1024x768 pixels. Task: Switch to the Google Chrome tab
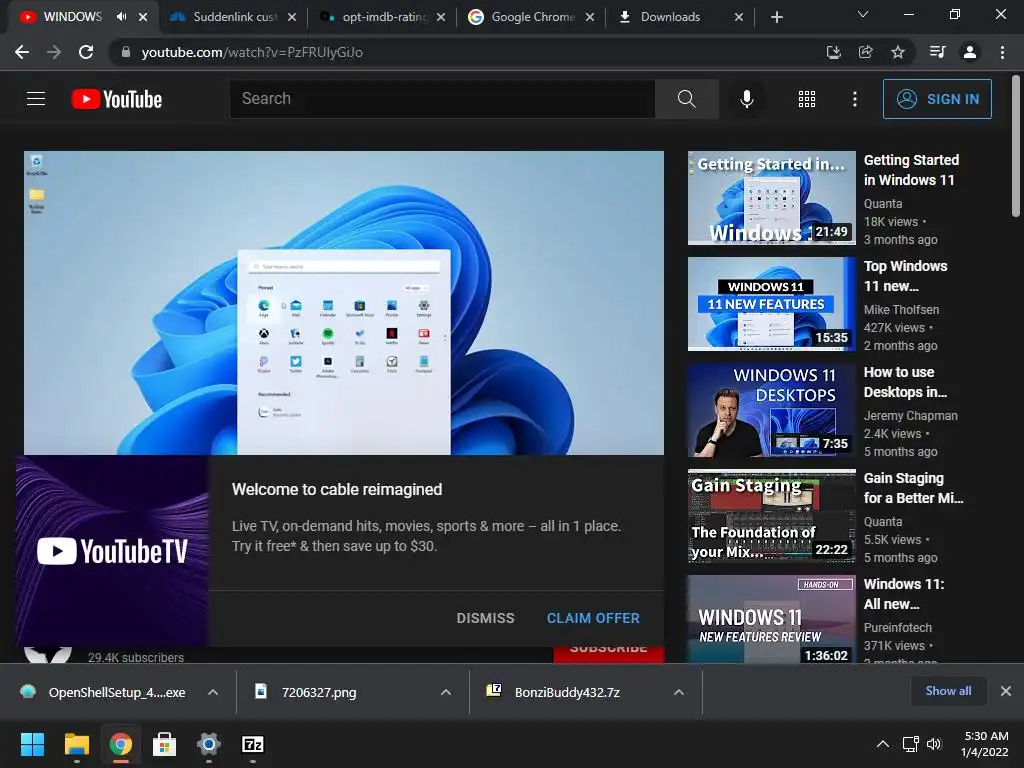[532, 17]
